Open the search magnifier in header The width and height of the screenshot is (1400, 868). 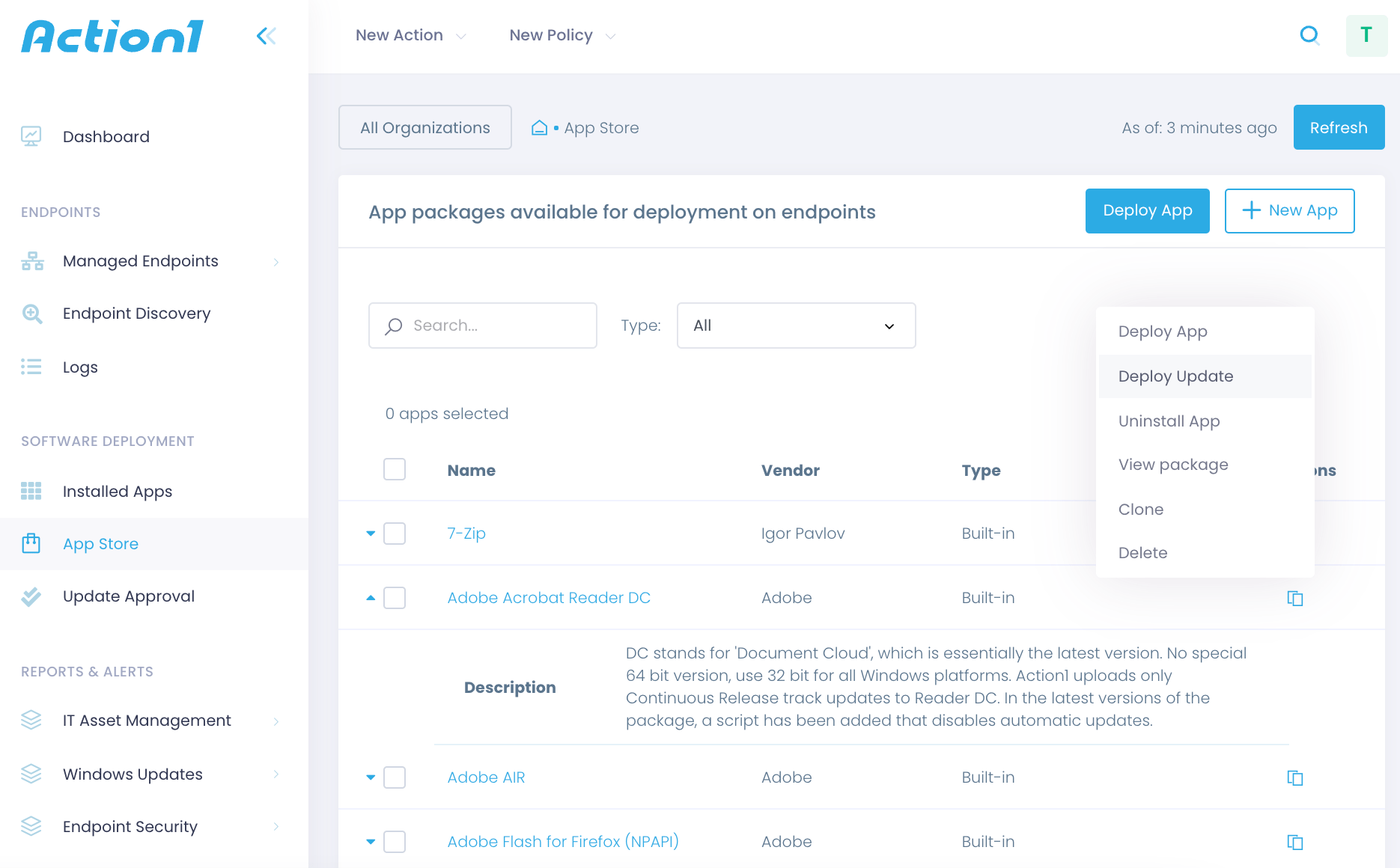click(x=1309, y=35)
